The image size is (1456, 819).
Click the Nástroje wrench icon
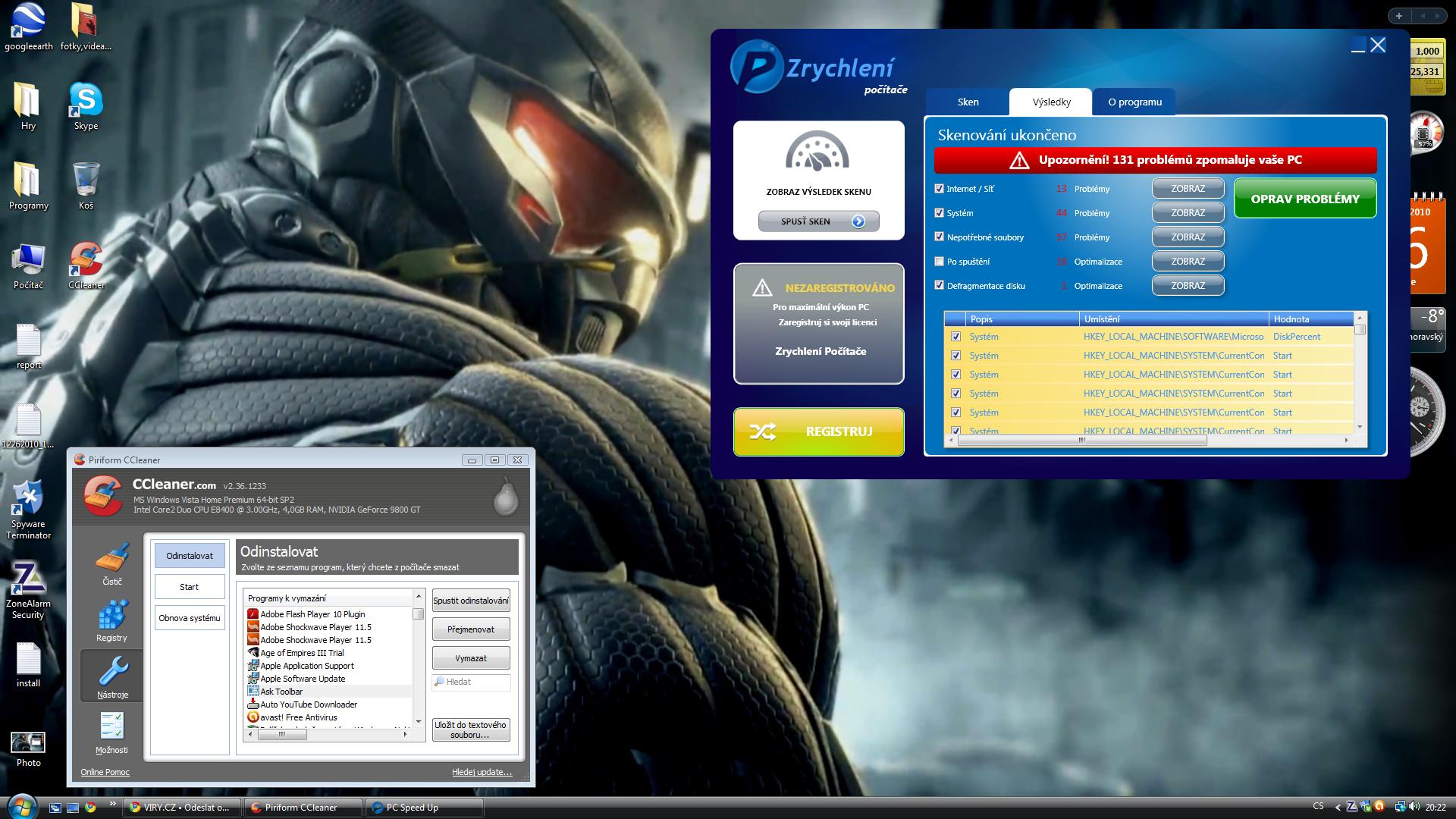112,675
